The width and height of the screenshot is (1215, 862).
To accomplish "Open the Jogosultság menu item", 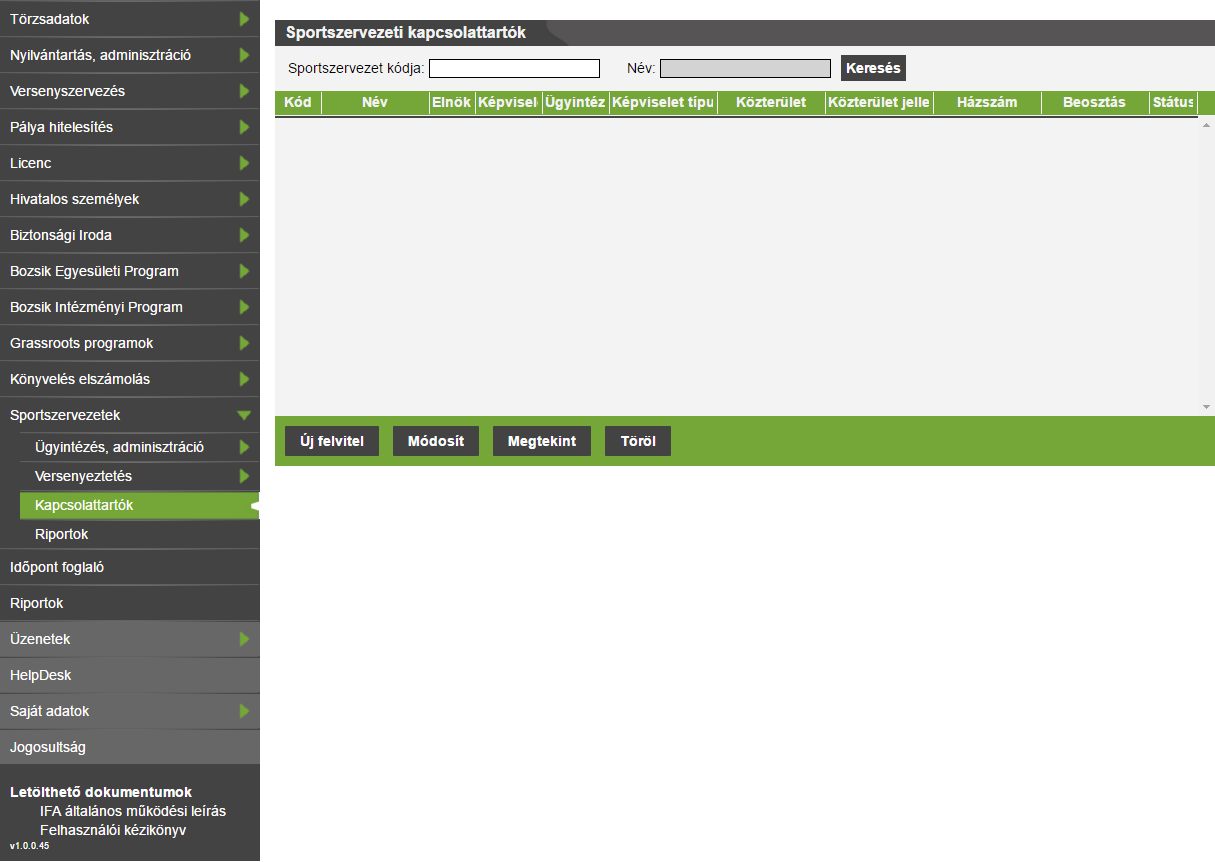I will click(130, 747).
